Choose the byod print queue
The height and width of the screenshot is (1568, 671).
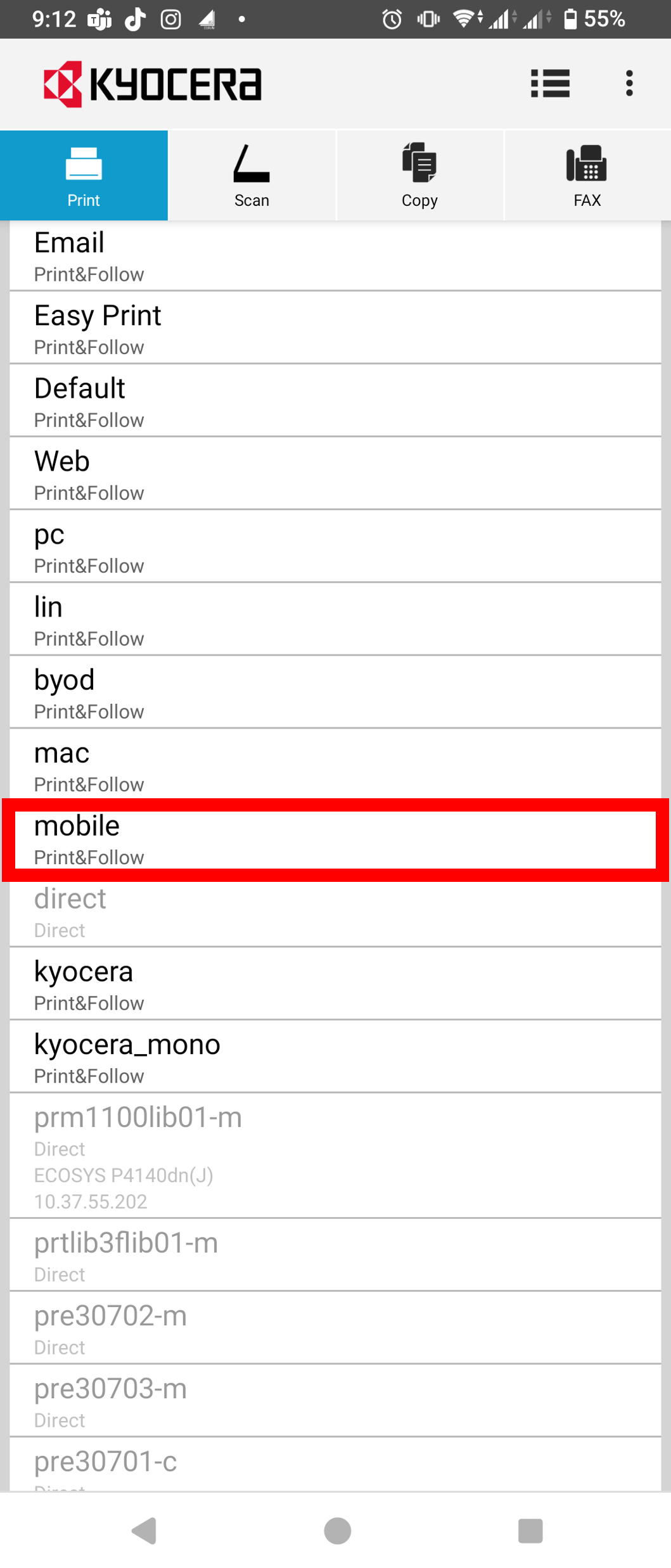[335, 692]
